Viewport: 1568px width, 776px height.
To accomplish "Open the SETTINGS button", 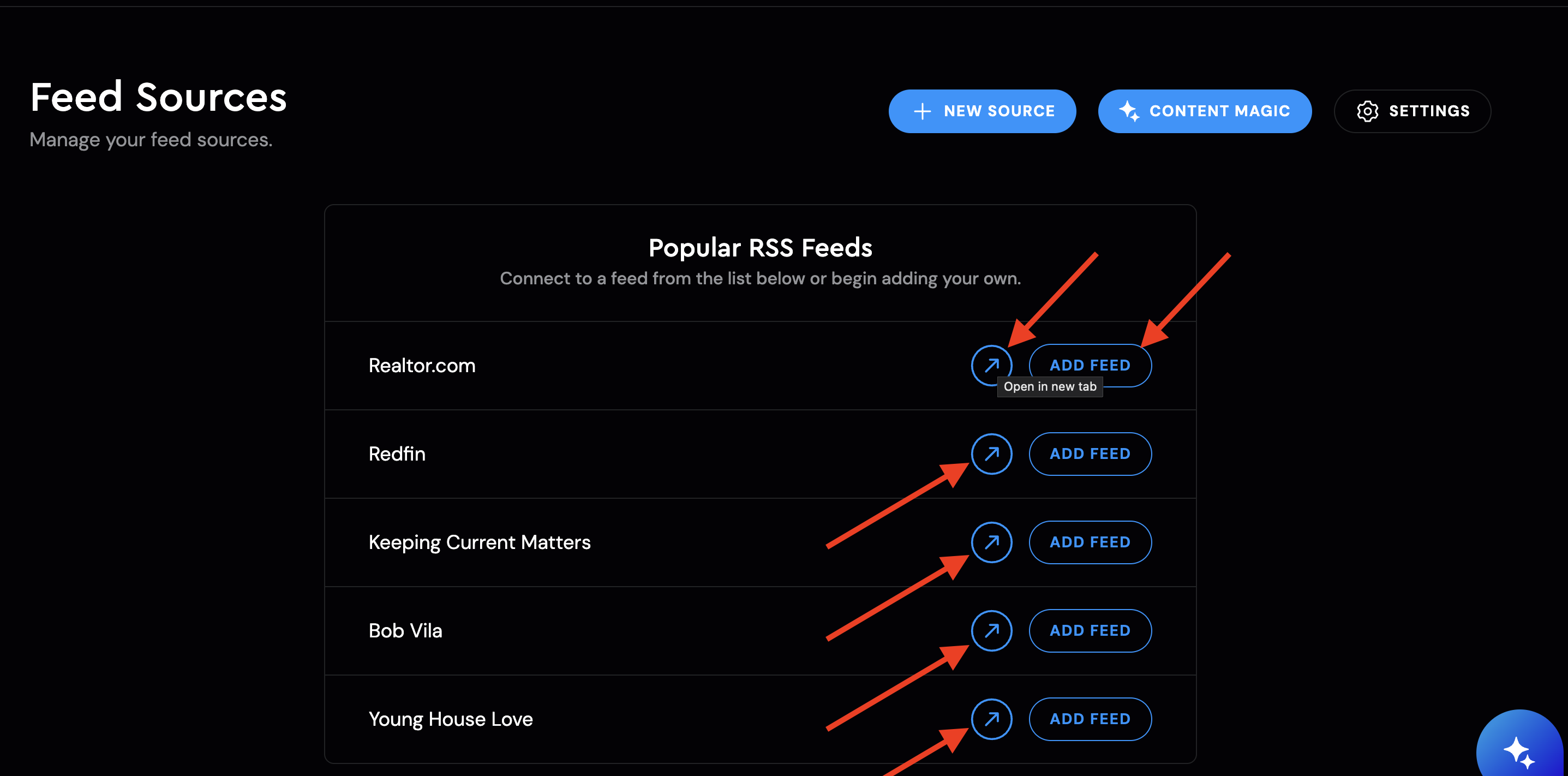I will click(x=1412, y=111).
